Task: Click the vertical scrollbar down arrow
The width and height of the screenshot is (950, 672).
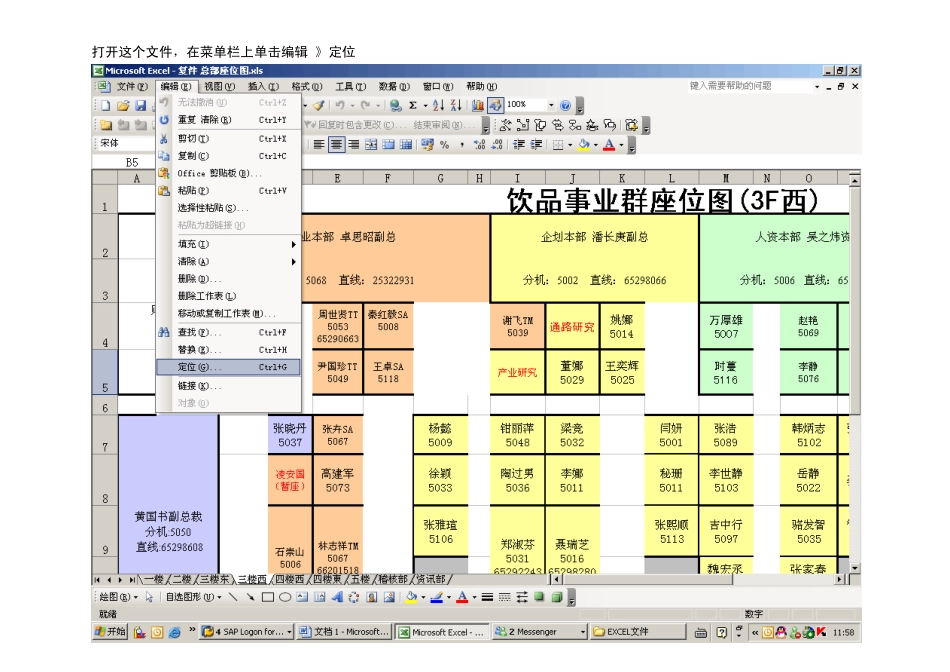Action: pyautogui.click(x=854, y=568)
